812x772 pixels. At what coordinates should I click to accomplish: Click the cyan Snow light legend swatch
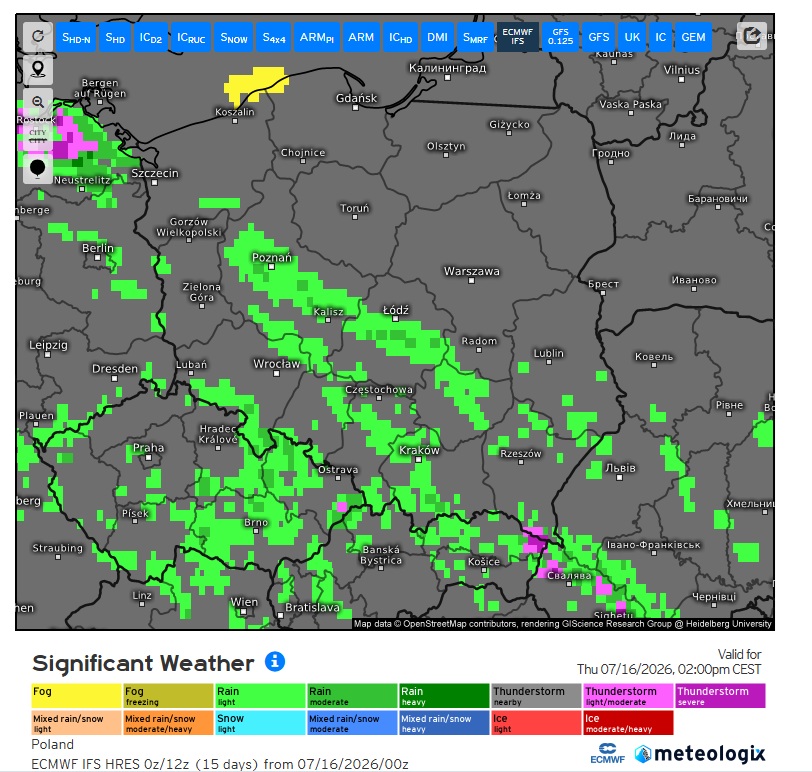pyautogui.click(x=260, y=723)
